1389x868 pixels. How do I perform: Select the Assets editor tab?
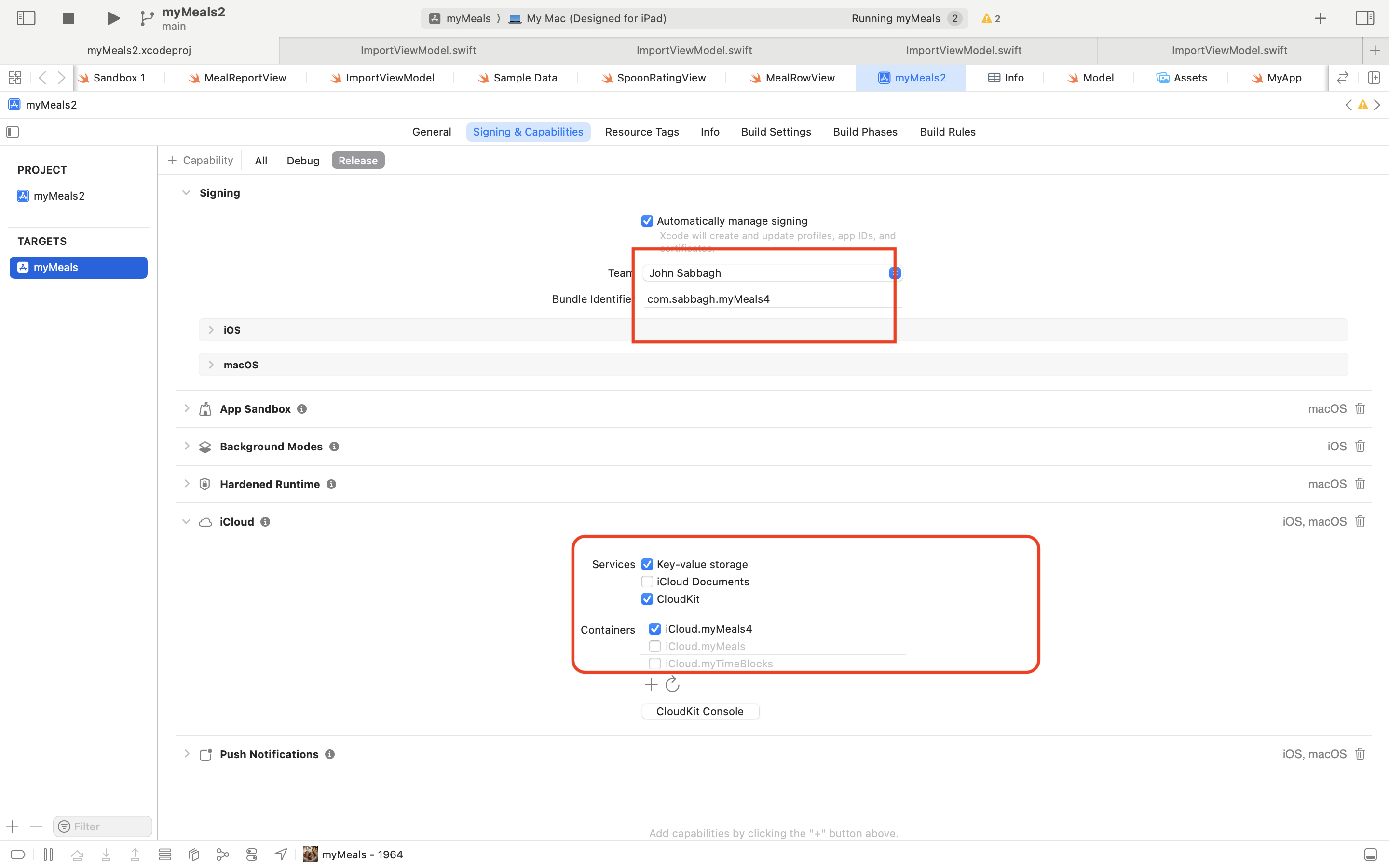[1181, 78]
